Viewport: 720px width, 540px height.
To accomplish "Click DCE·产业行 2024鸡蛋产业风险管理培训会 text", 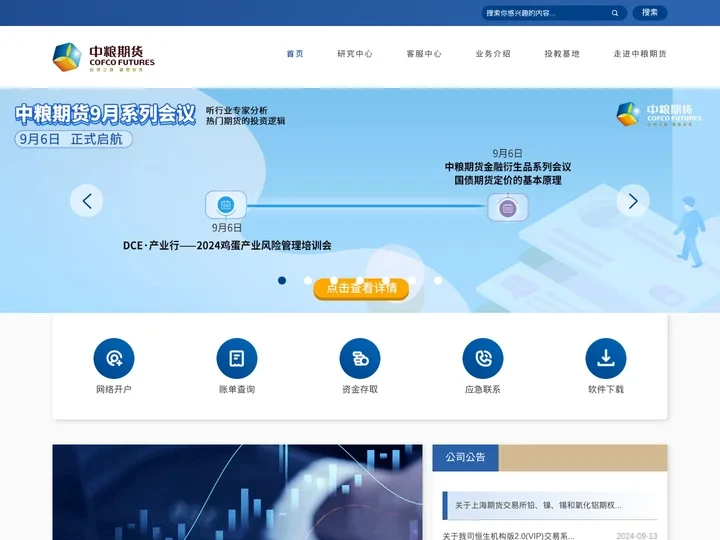I will pos(227,246).
